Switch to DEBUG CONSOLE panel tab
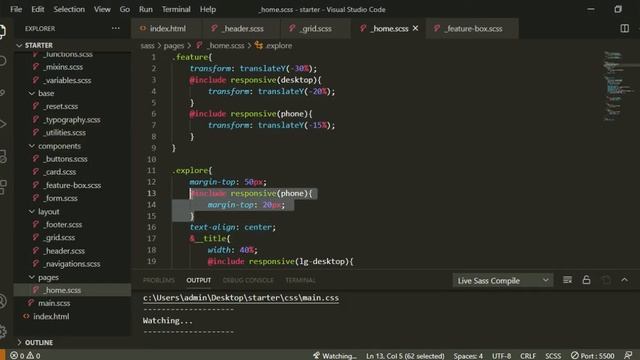Viewport: 640px width, 360px height. pos(248,280)
